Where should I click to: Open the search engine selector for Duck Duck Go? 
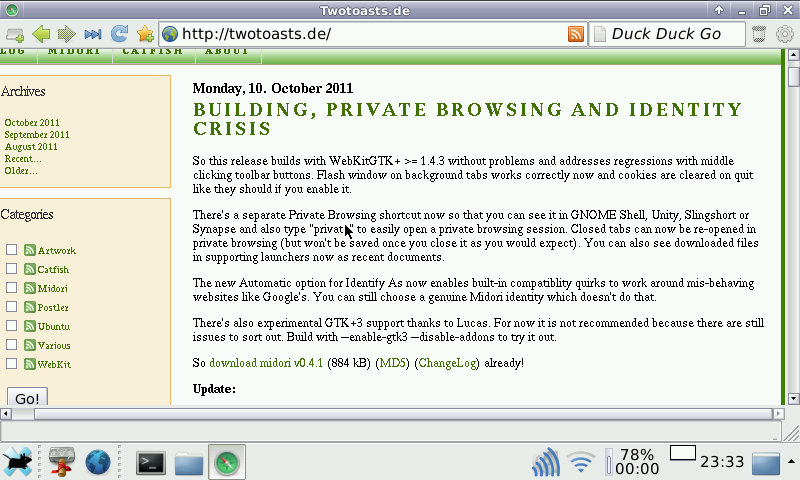click(x=600, y=34)
